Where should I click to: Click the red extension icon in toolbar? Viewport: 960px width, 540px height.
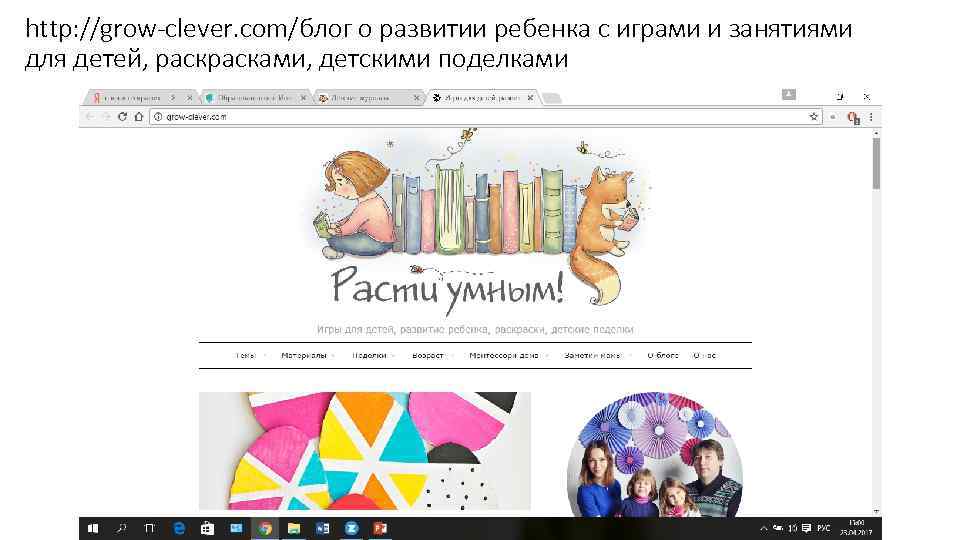[853, 117]
